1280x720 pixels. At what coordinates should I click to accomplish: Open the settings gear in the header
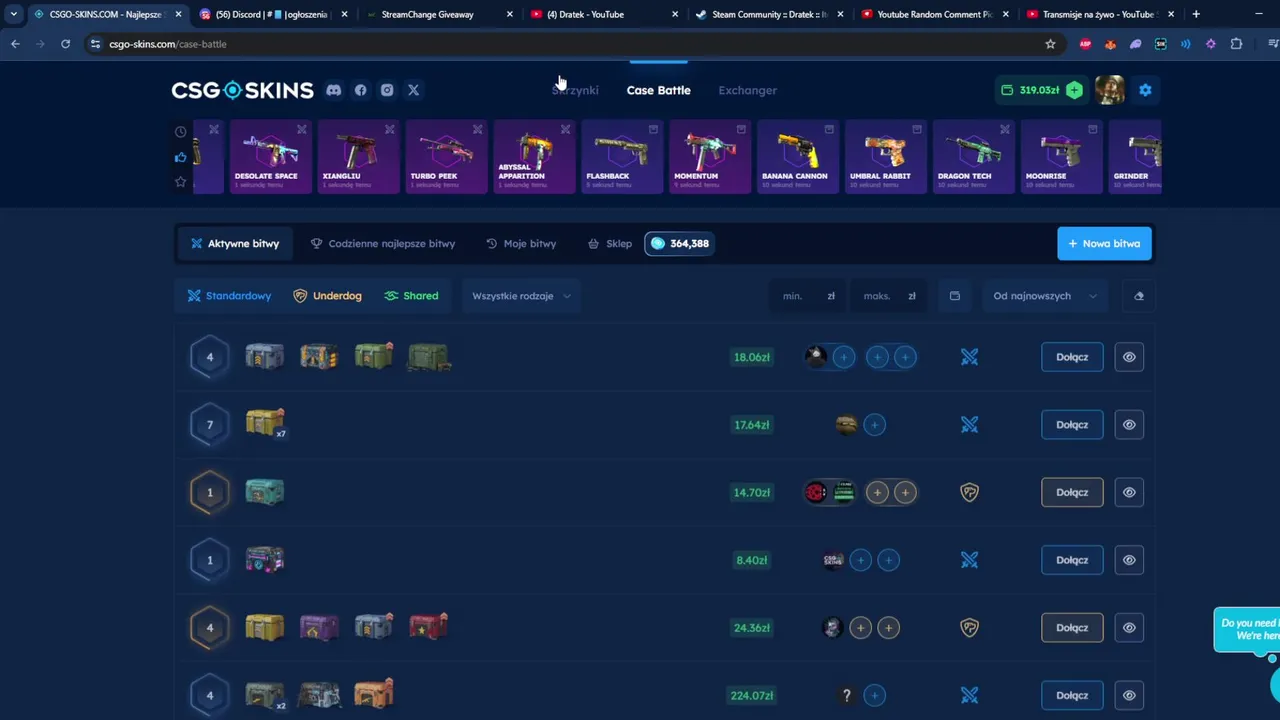point(1145,90)
